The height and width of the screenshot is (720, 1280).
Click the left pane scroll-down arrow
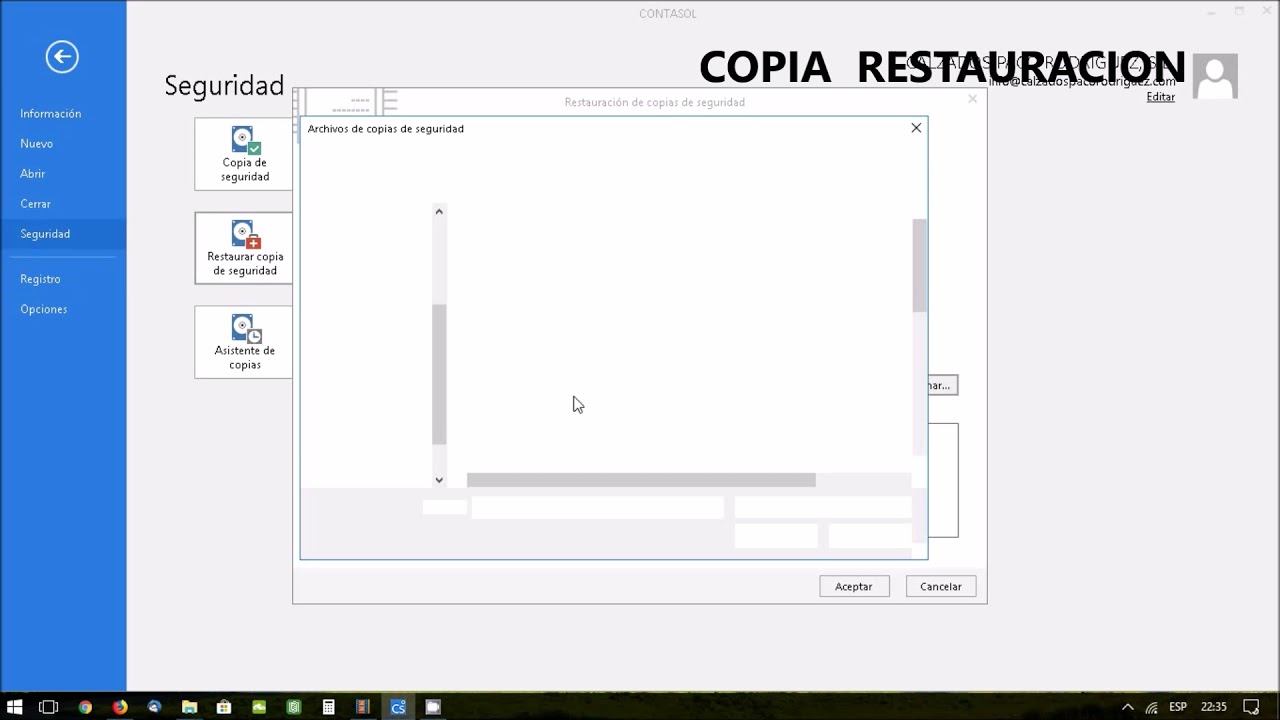click(x=439, y=480)
